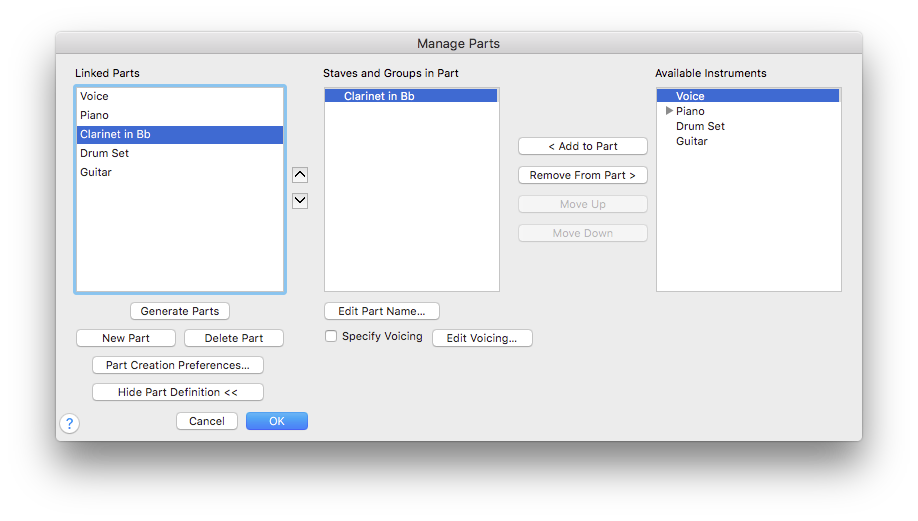The image size is (918, 521).
Task: Choose Drum Set in Linked Parts
Action: pos(180,153)
